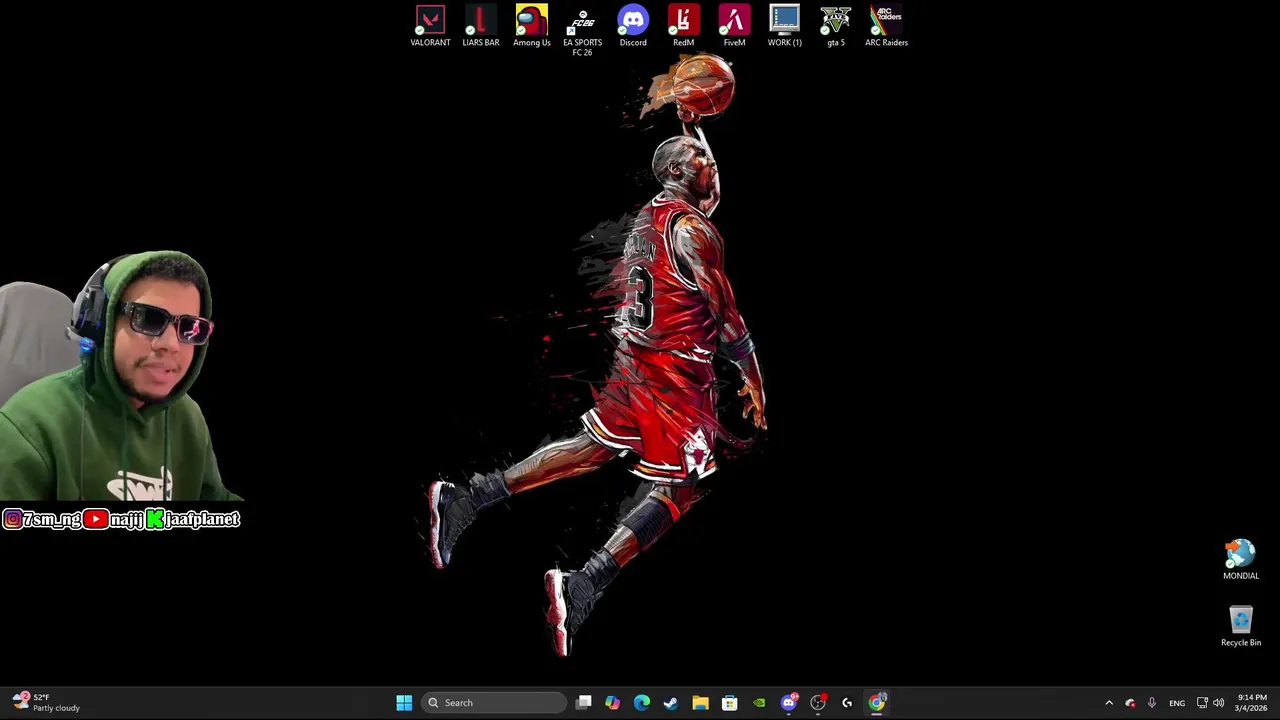
Task: Click the WORK (1) desktop icon
Action: [785, 26]
